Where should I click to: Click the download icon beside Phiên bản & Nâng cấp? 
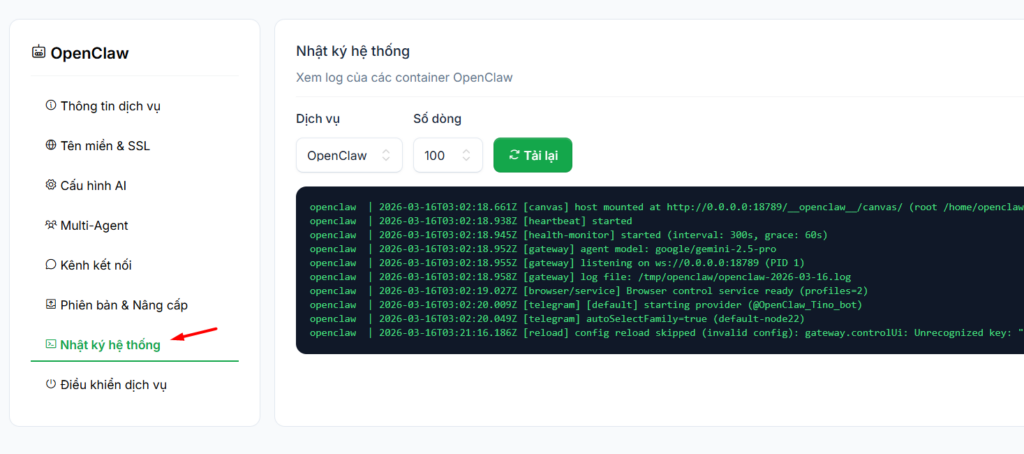click(51, 304)
